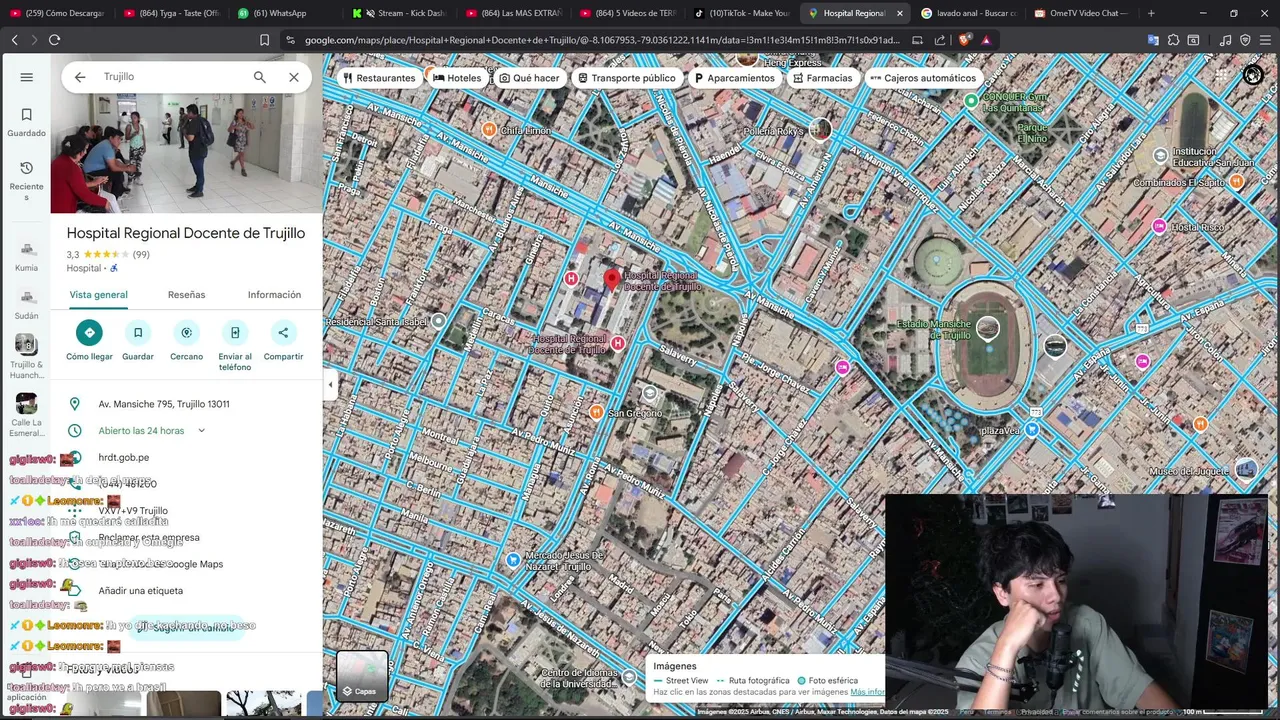Select the Qué hacer chip
1280x720 pixels.
coord(529,78)
